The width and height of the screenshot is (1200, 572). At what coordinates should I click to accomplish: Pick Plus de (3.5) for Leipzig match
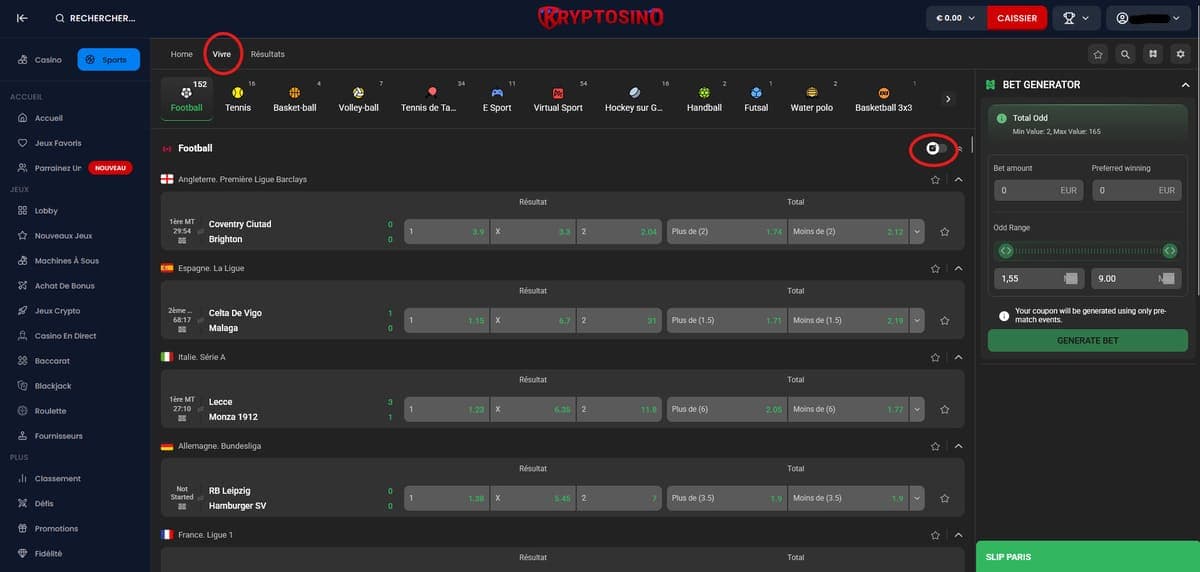tap(727, 498)
